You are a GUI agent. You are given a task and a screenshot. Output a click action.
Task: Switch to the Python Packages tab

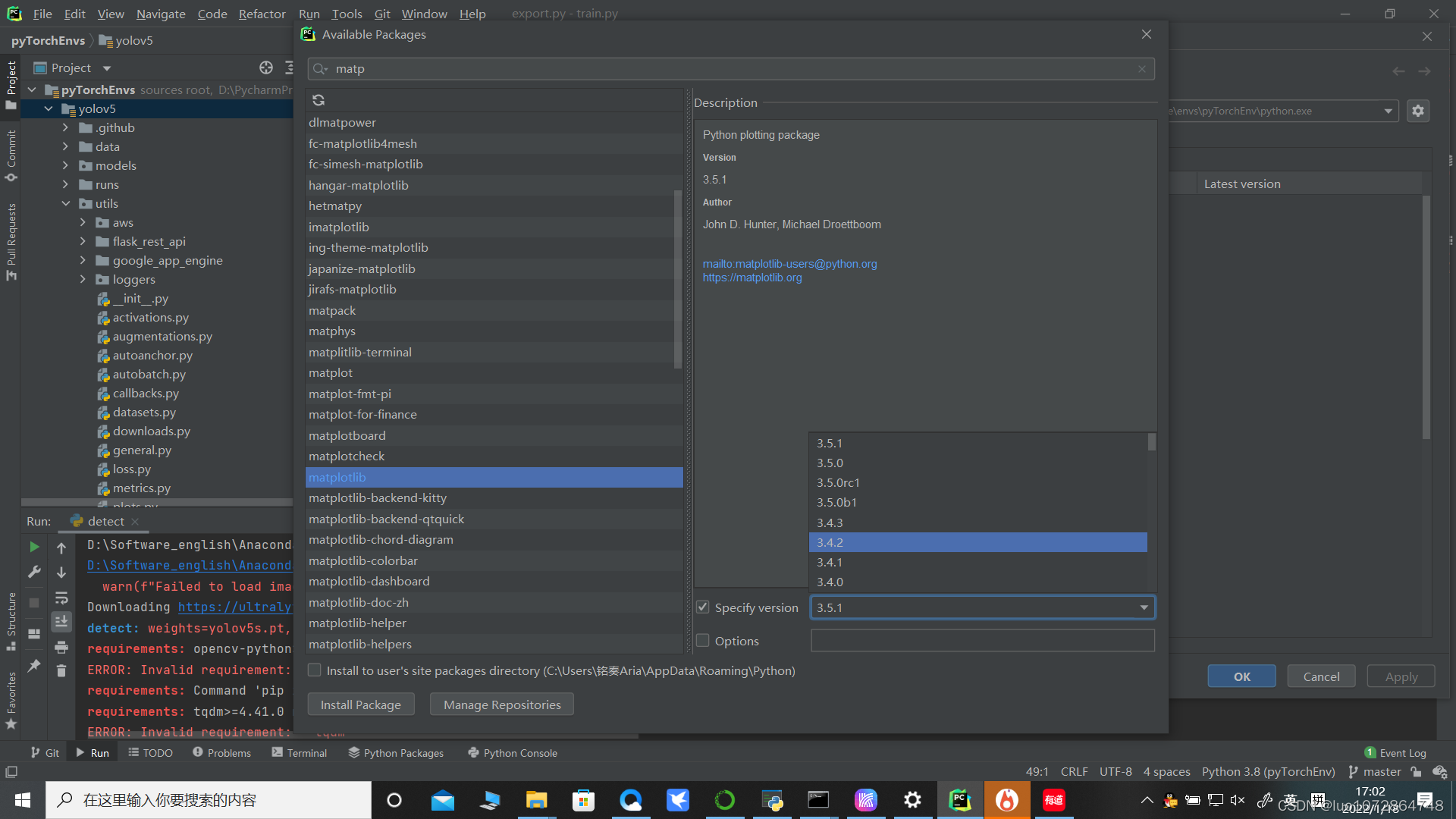point(396,753)
